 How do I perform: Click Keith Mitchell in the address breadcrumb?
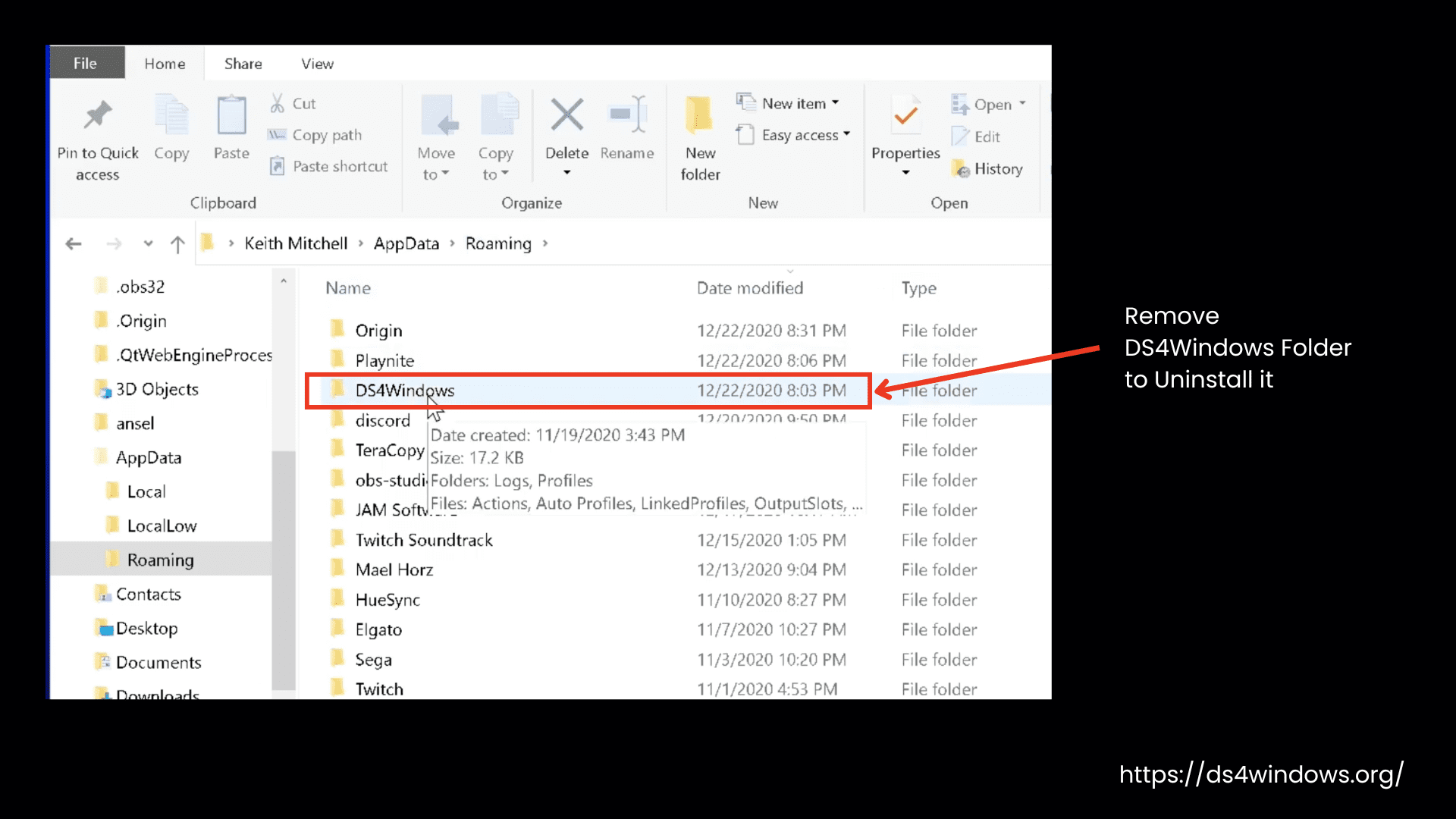pos(296,243)
